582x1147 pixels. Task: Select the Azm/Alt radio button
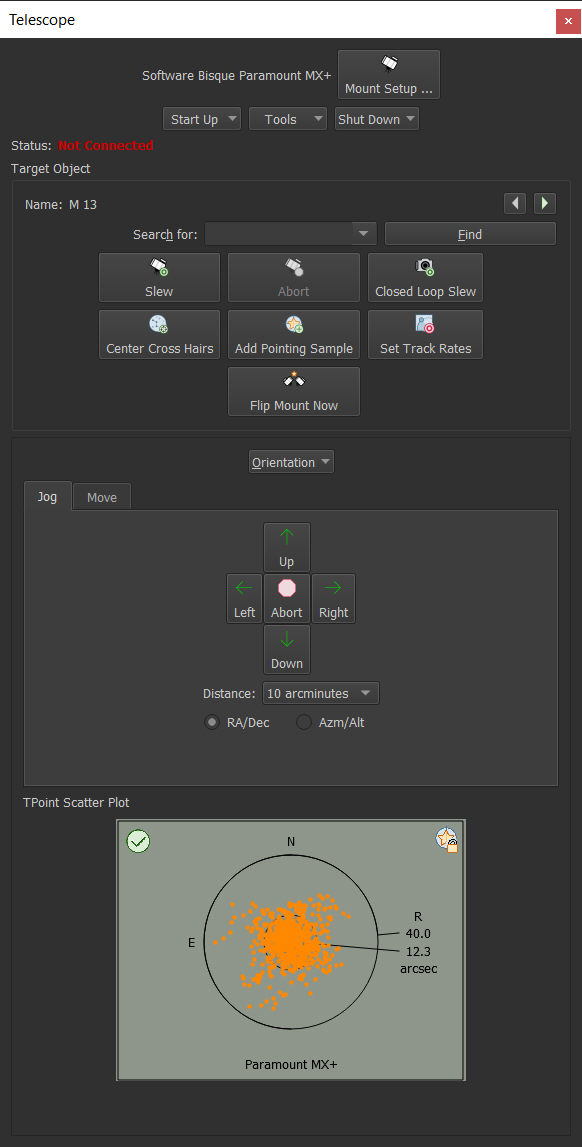tap(303, 723)
